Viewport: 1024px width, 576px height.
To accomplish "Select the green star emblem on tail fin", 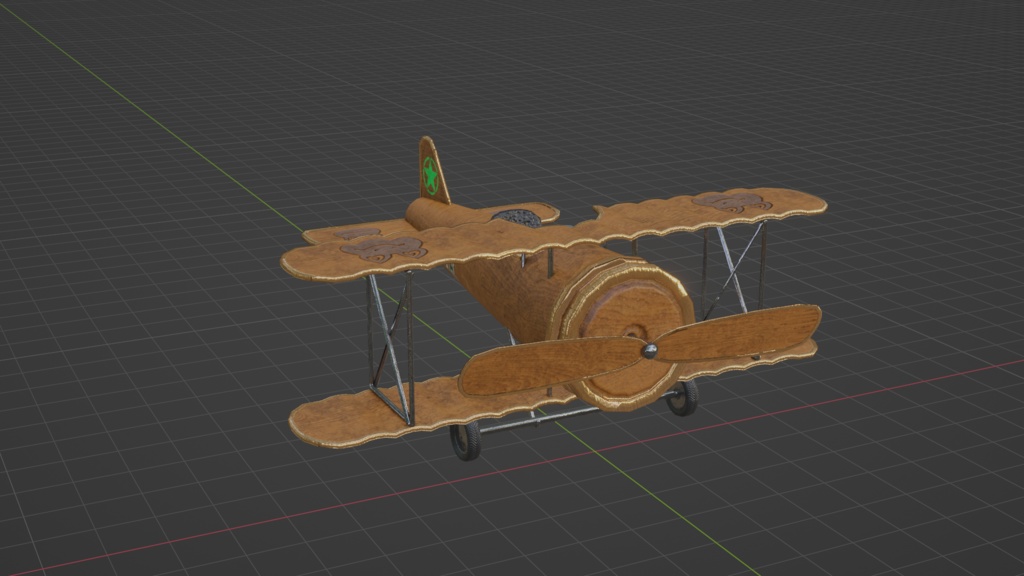I will coord(430,176).
